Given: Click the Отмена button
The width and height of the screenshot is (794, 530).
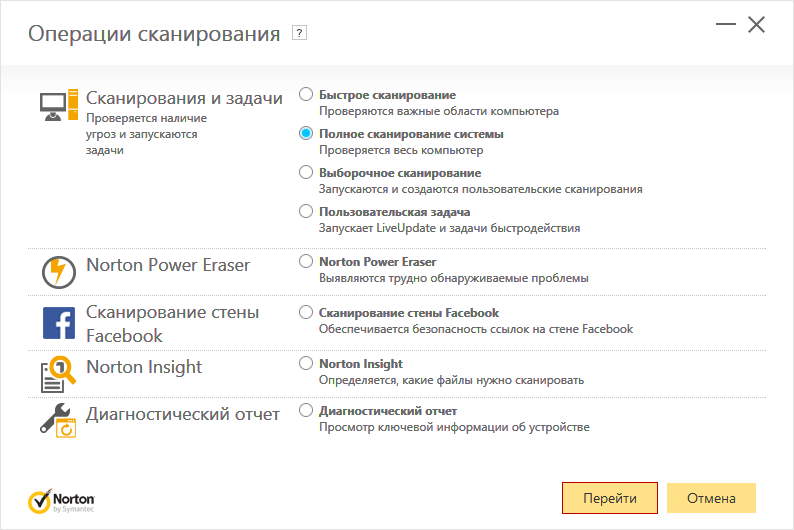Looking at the screenshot, I should (711, 498).
